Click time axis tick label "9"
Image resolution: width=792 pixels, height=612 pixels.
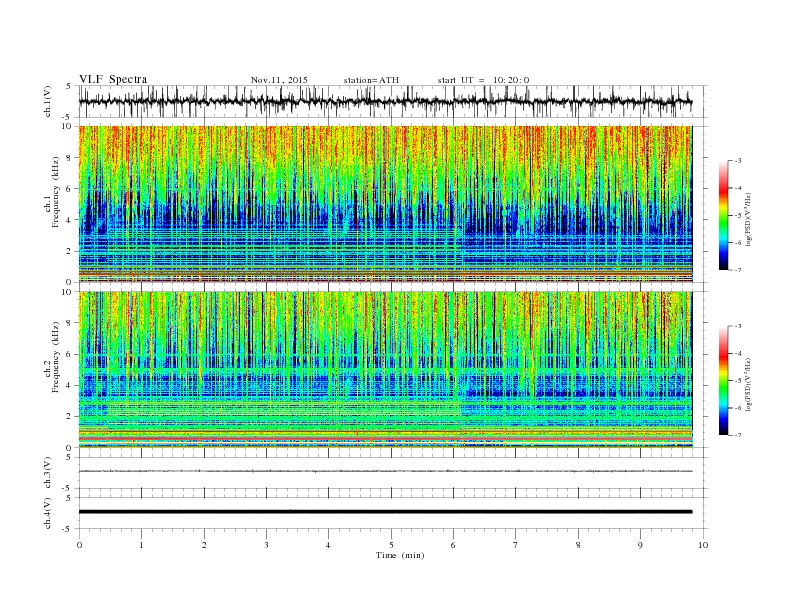pyautogui.click(x=640, y=545)
